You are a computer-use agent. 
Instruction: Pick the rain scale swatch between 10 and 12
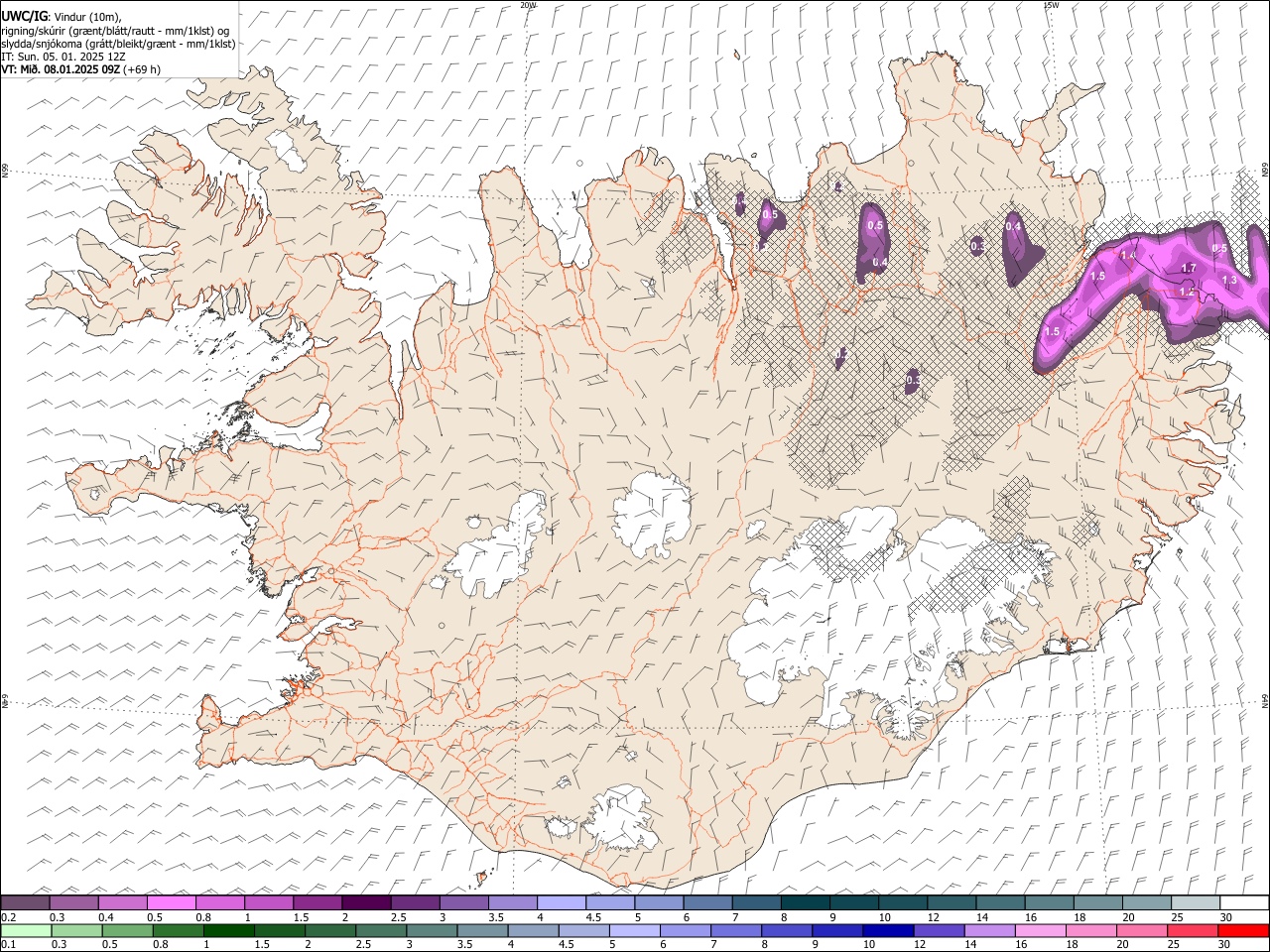[x=889, y=930]
